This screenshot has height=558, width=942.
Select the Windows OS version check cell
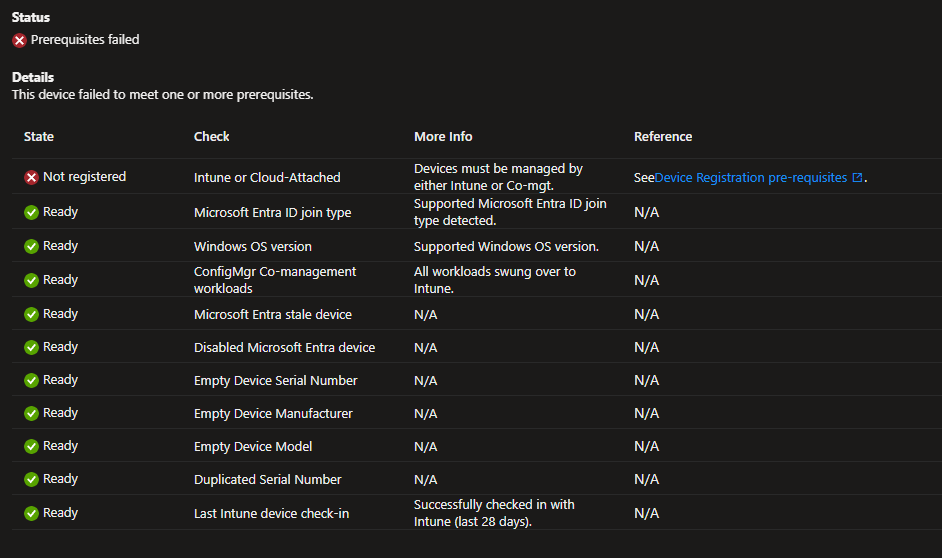253,246
